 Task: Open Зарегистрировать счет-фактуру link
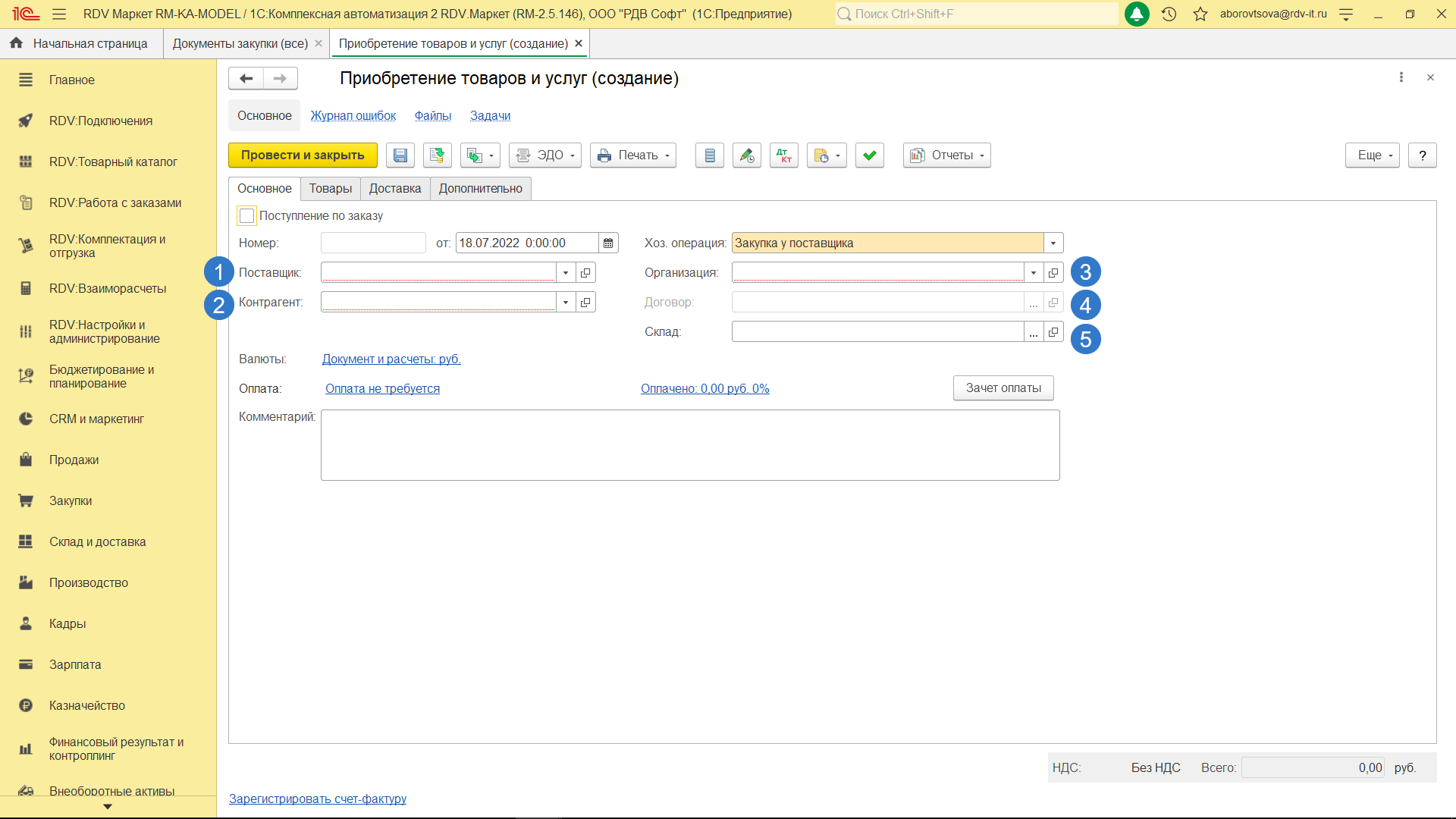pos(317,799)
